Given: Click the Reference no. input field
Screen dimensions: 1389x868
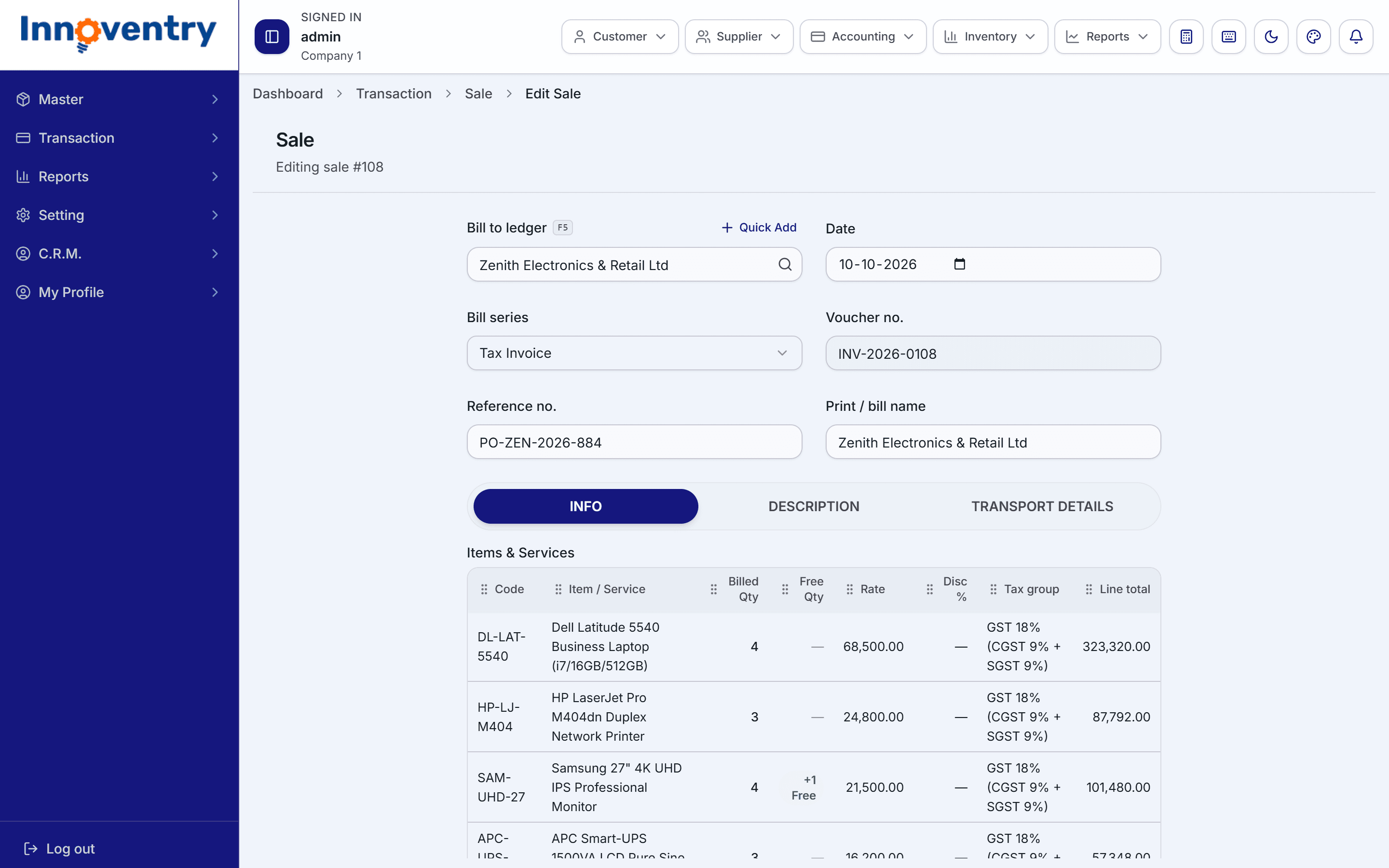Looking at the screenshot, I should [x=634, y=442].
